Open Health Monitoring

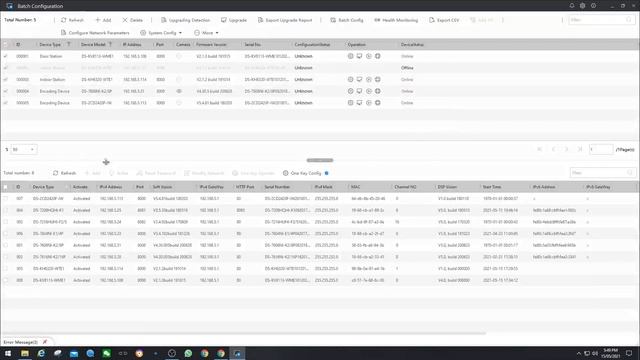[x=396, y=20]
